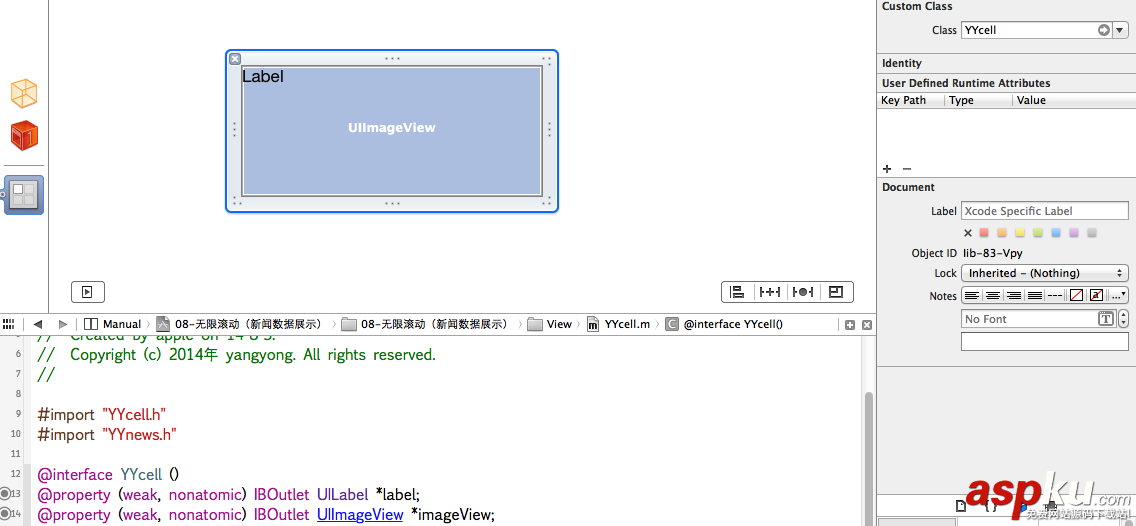Open the Class dropdown arrow

[1120, 30]
